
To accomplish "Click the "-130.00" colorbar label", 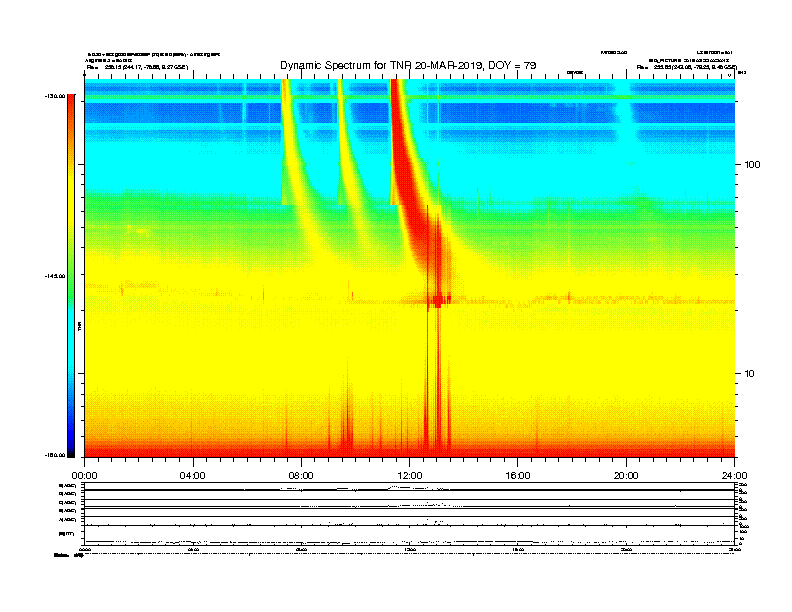I will pyautogui.click(x=55, y=96).
